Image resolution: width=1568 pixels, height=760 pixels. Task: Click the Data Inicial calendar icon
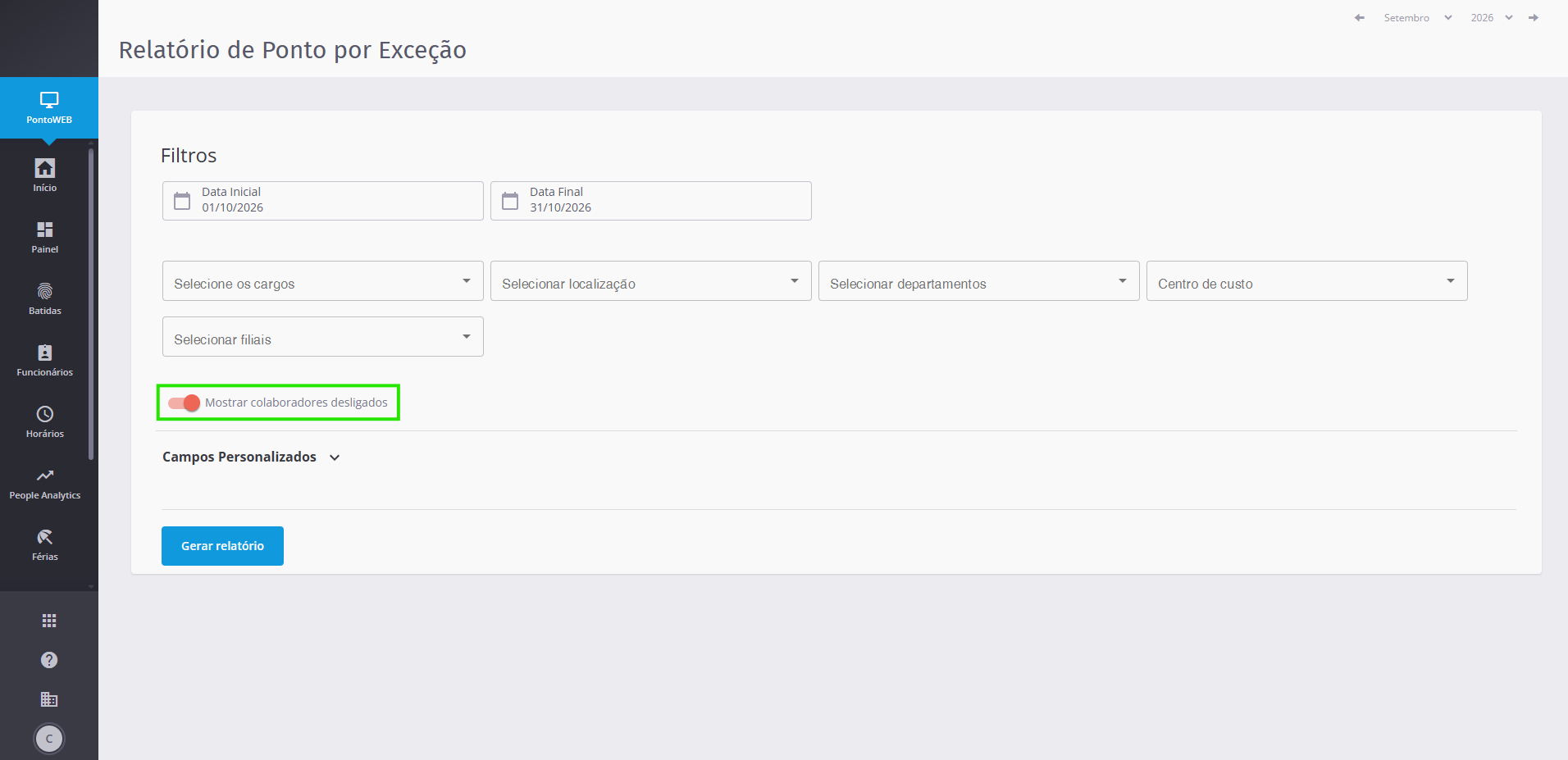(182, 201)
